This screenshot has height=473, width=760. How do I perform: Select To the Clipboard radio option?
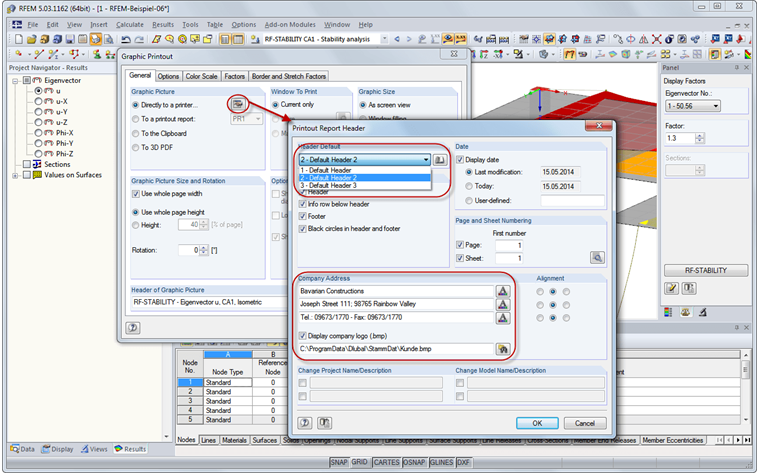point(136,133)
